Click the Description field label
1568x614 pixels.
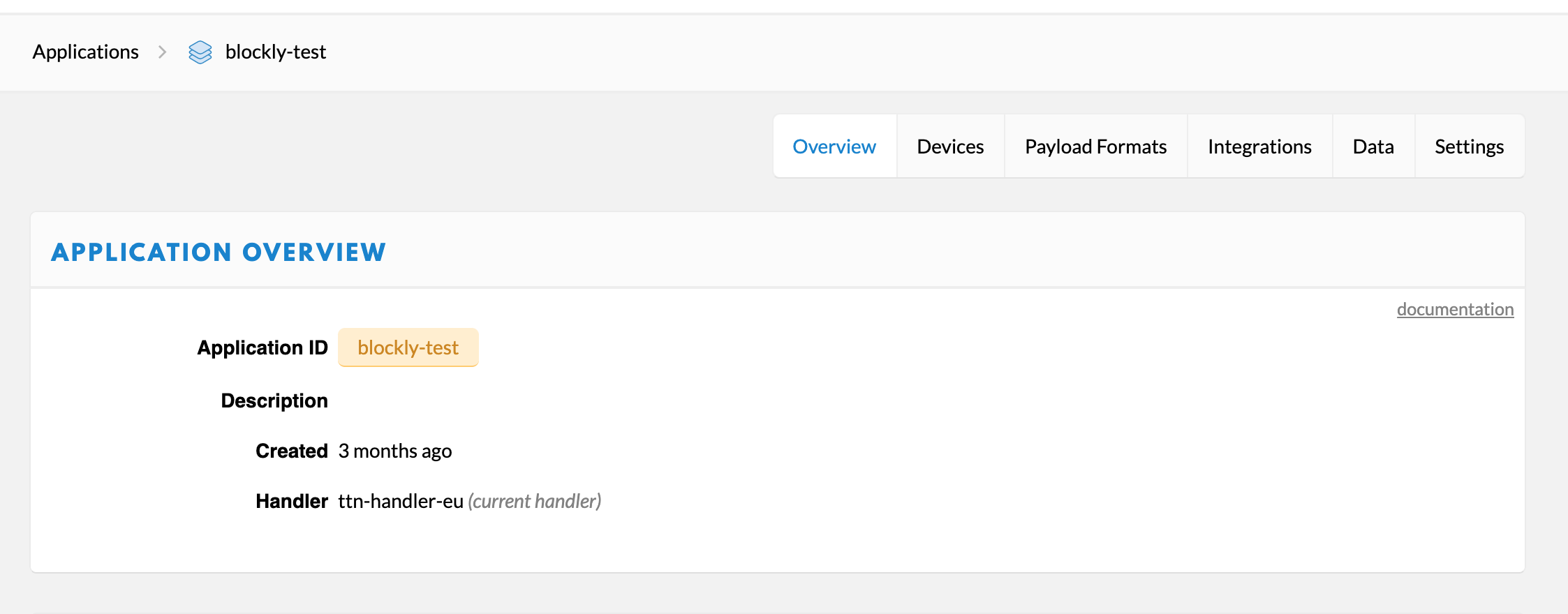tap(274, 400)
